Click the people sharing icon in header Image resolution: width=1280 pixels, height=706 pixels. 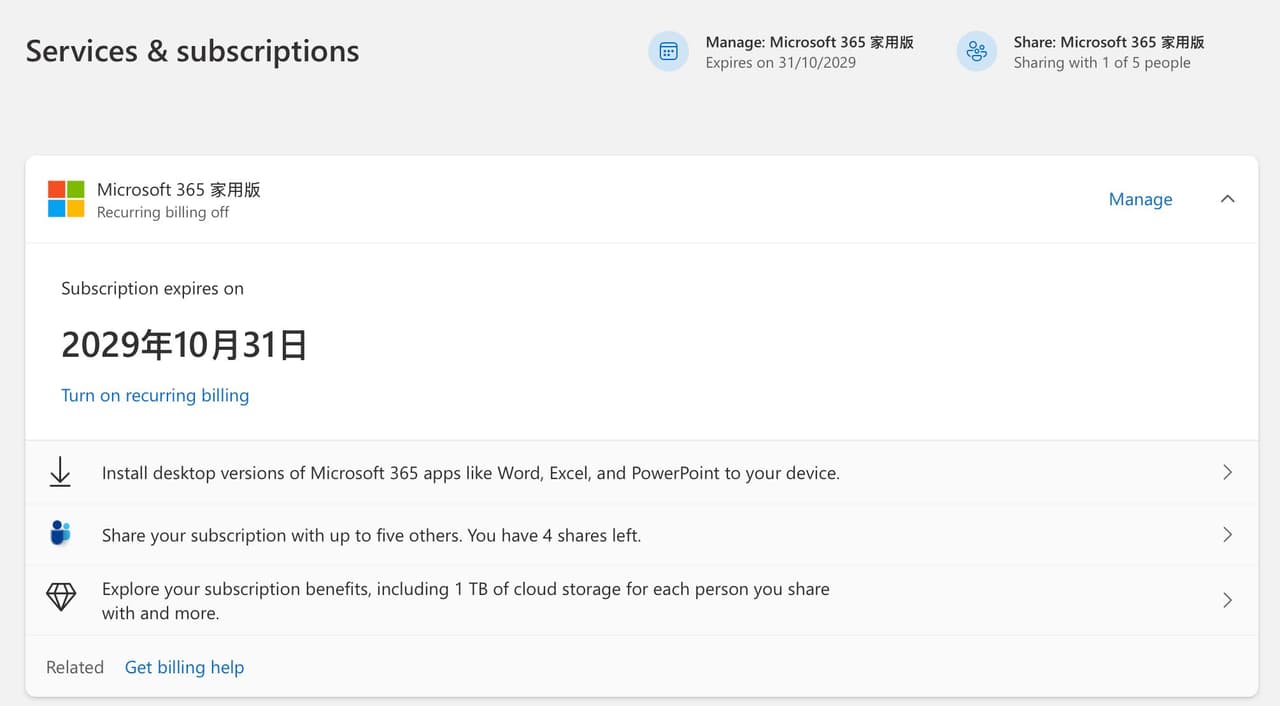pos(976,52)
